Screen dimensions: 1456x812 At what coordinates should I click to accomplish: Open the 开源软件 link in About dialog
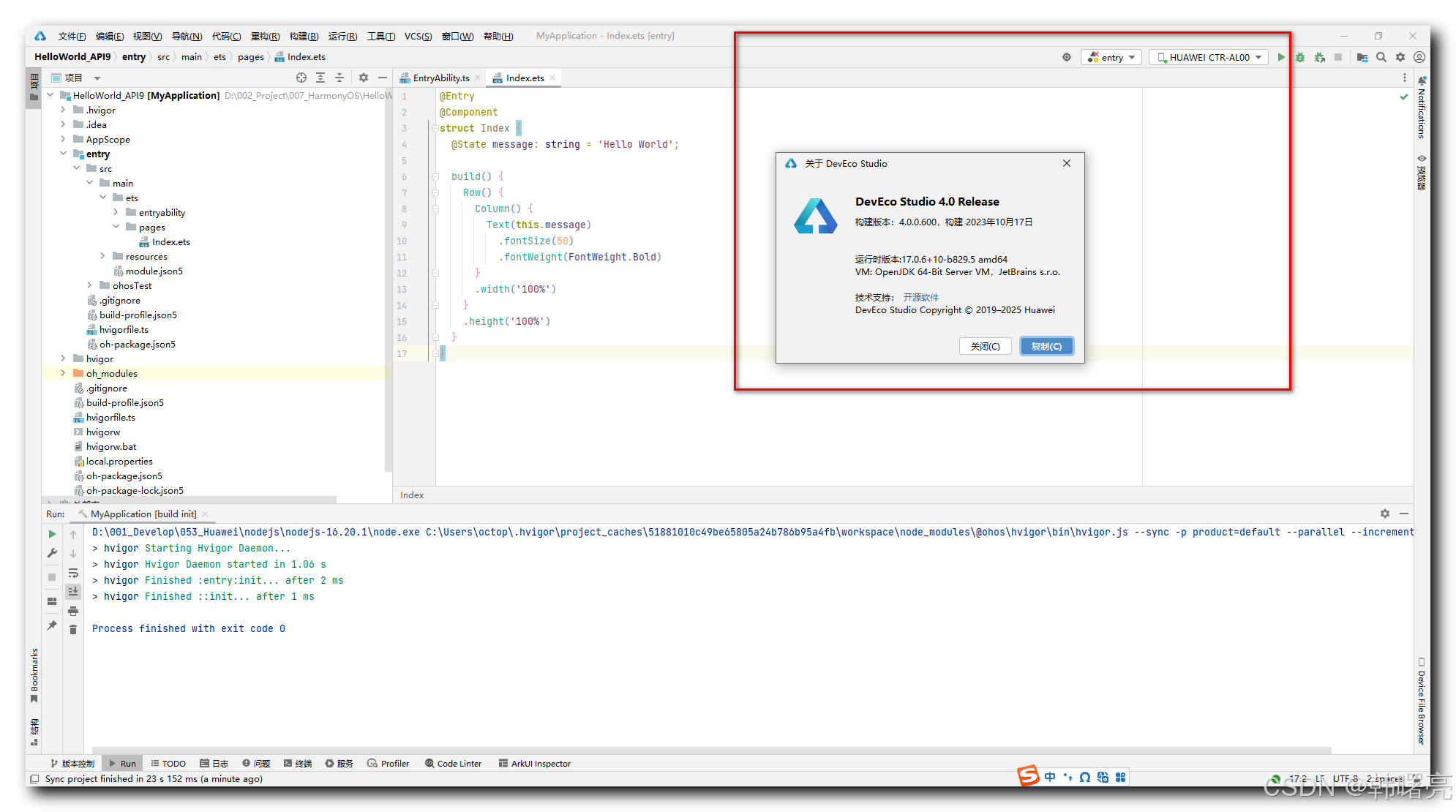pyautogui.click(x=920, y=297)
